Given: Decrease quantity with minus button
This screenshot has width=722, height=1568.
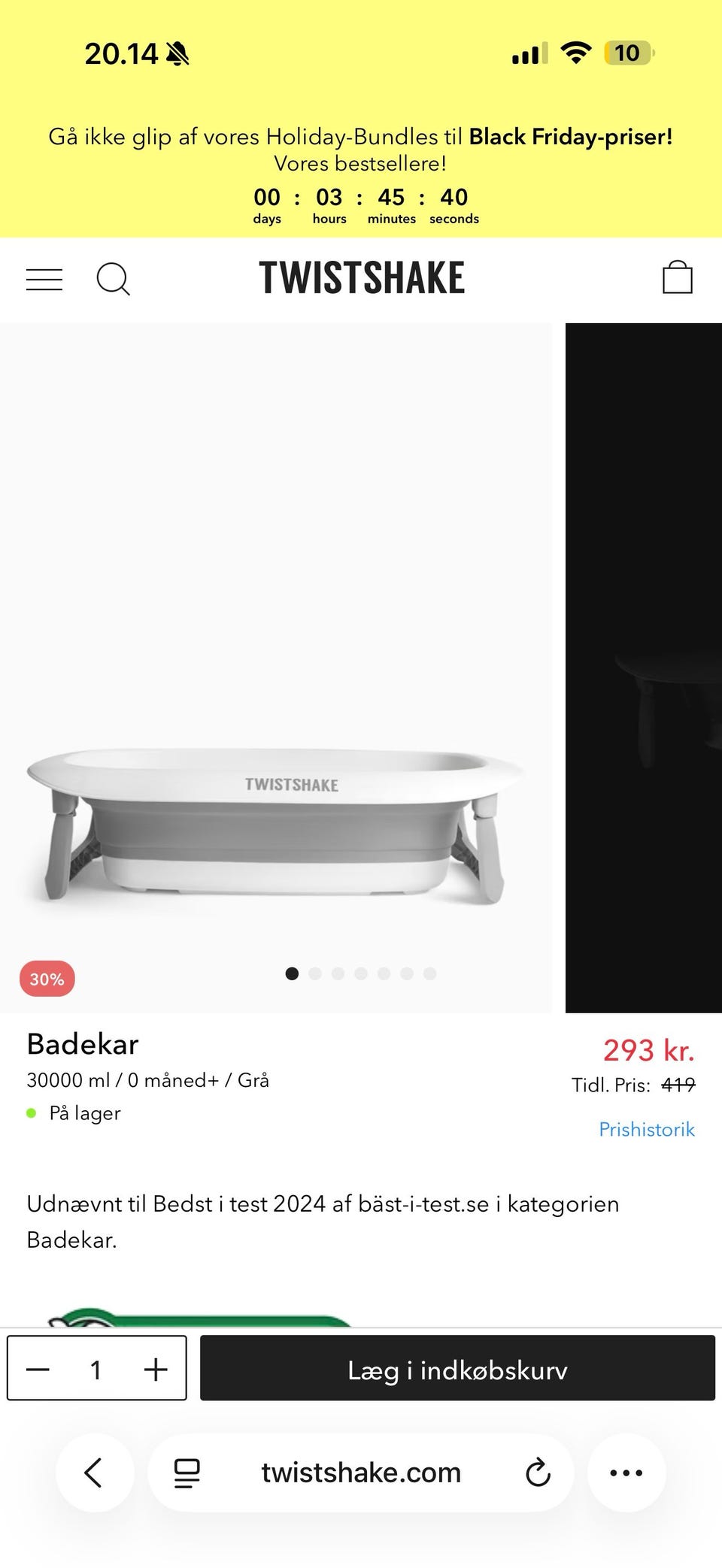Looking at the screenshot, I should 38,1370.
